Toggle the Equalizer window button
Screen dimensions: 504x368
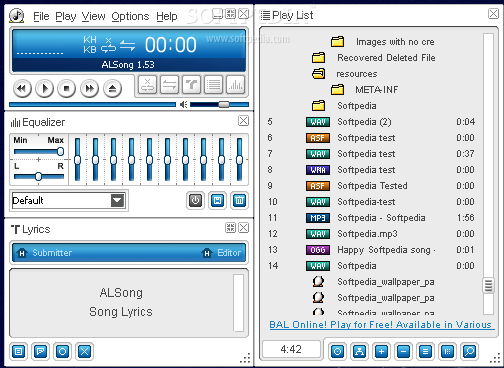[x=235, y=85]
